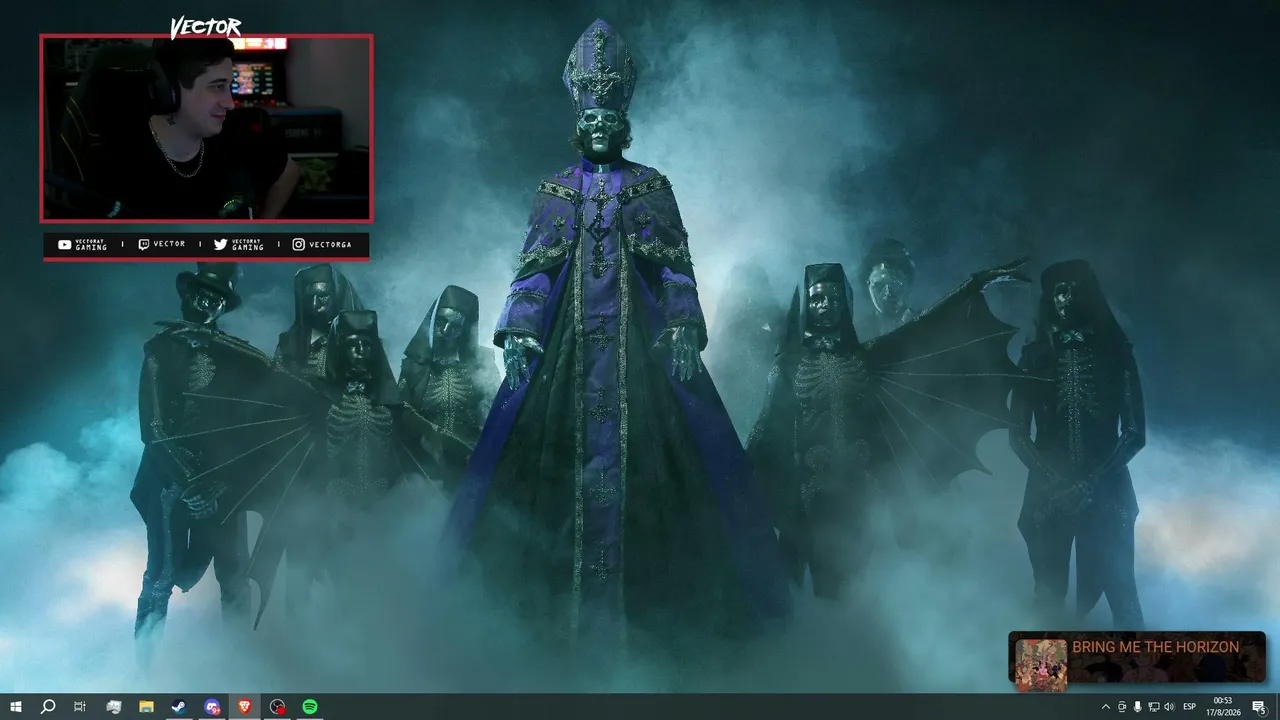Show hidden system tray icons
1280x720 pixels.
coord(1105,707)
